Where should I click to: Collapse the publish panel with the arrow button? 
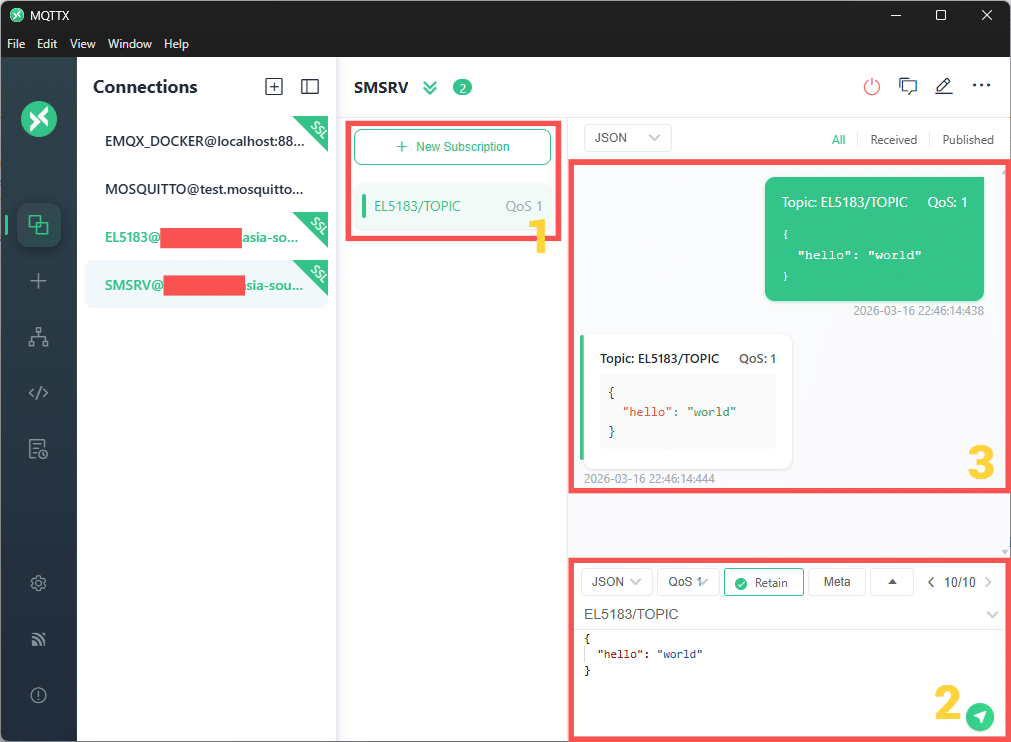pos(891,581)
